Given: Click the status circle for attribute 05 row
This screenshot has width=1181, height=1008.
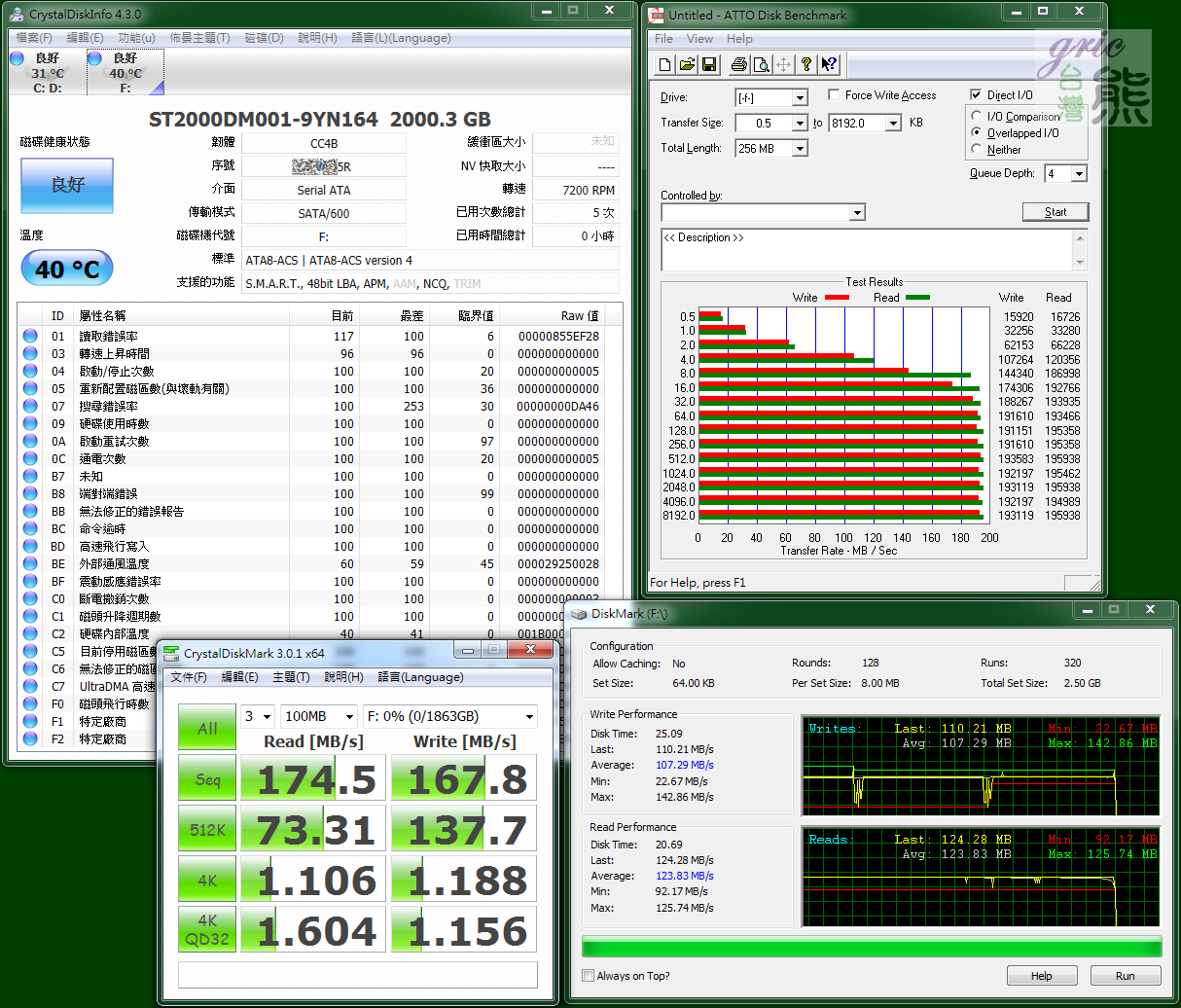Looking at the screenshot, I should click(30, 389).
